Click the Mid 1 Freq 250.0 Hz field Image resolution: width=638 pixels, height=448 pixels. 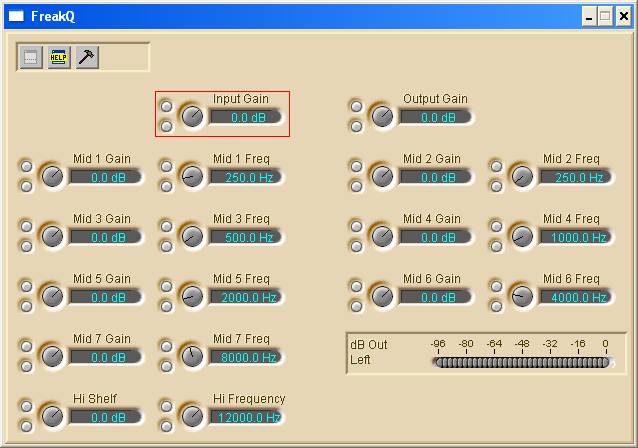click(x=245, y=177)
